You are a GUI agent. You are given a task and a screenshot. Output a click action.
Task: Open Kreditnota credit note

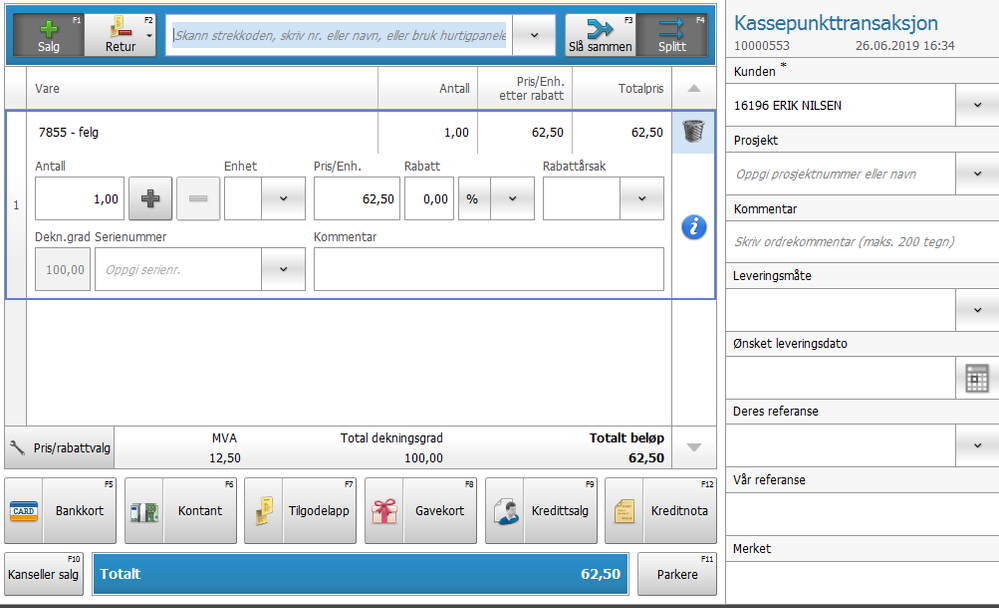pyautogui.click(x=661, y=510)
